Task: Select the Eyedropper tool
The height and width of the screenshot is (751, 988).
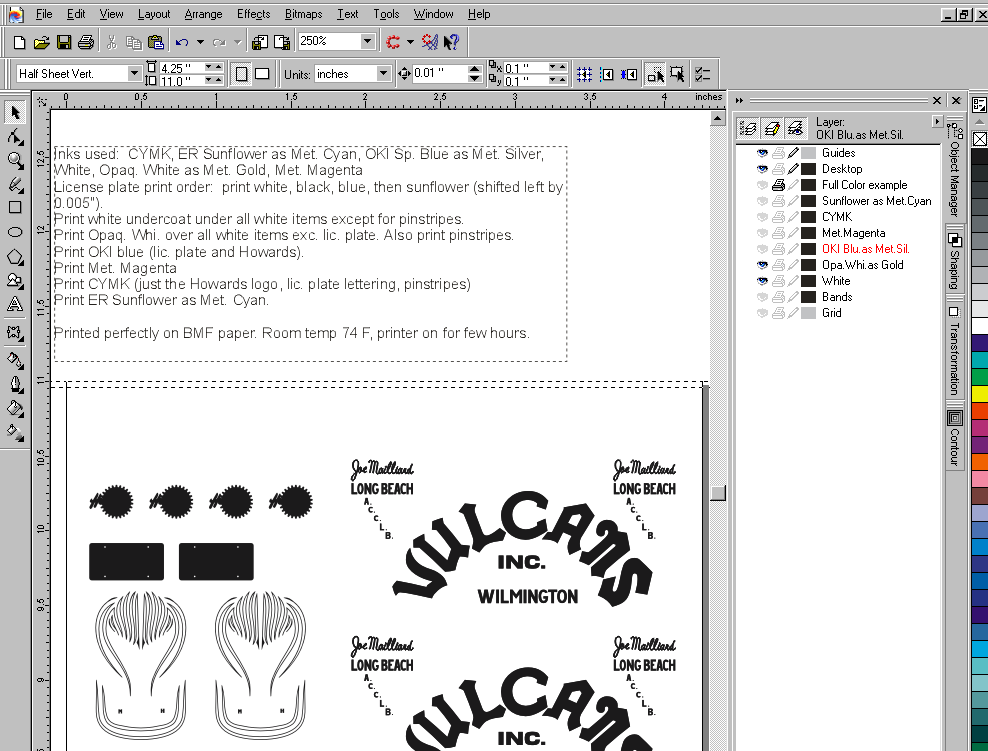Action: [x=15, y=360]
